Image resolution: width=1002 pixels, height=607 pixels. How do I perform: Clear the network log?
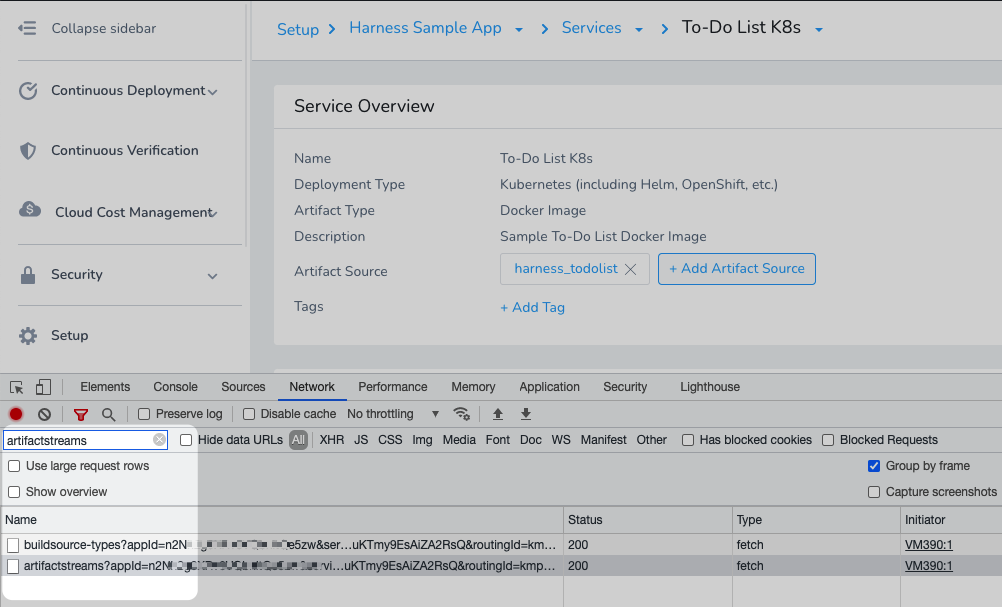pos(44,414)
